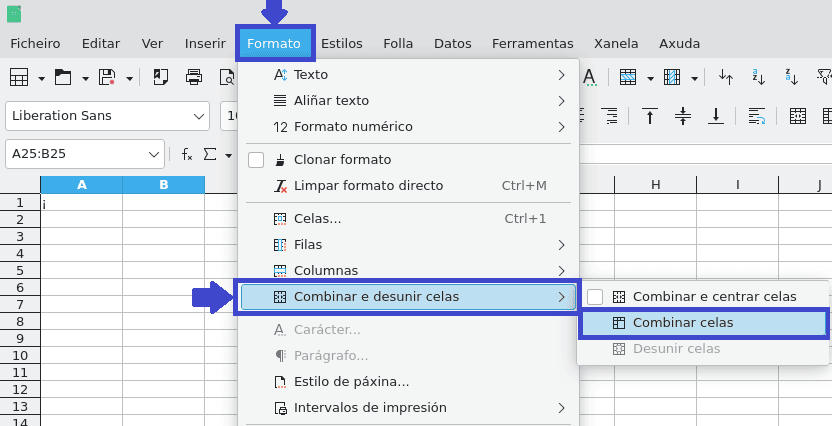Screen dimensions: 832x426
Task: Open the Estilos menu
Action: point(342,44)
